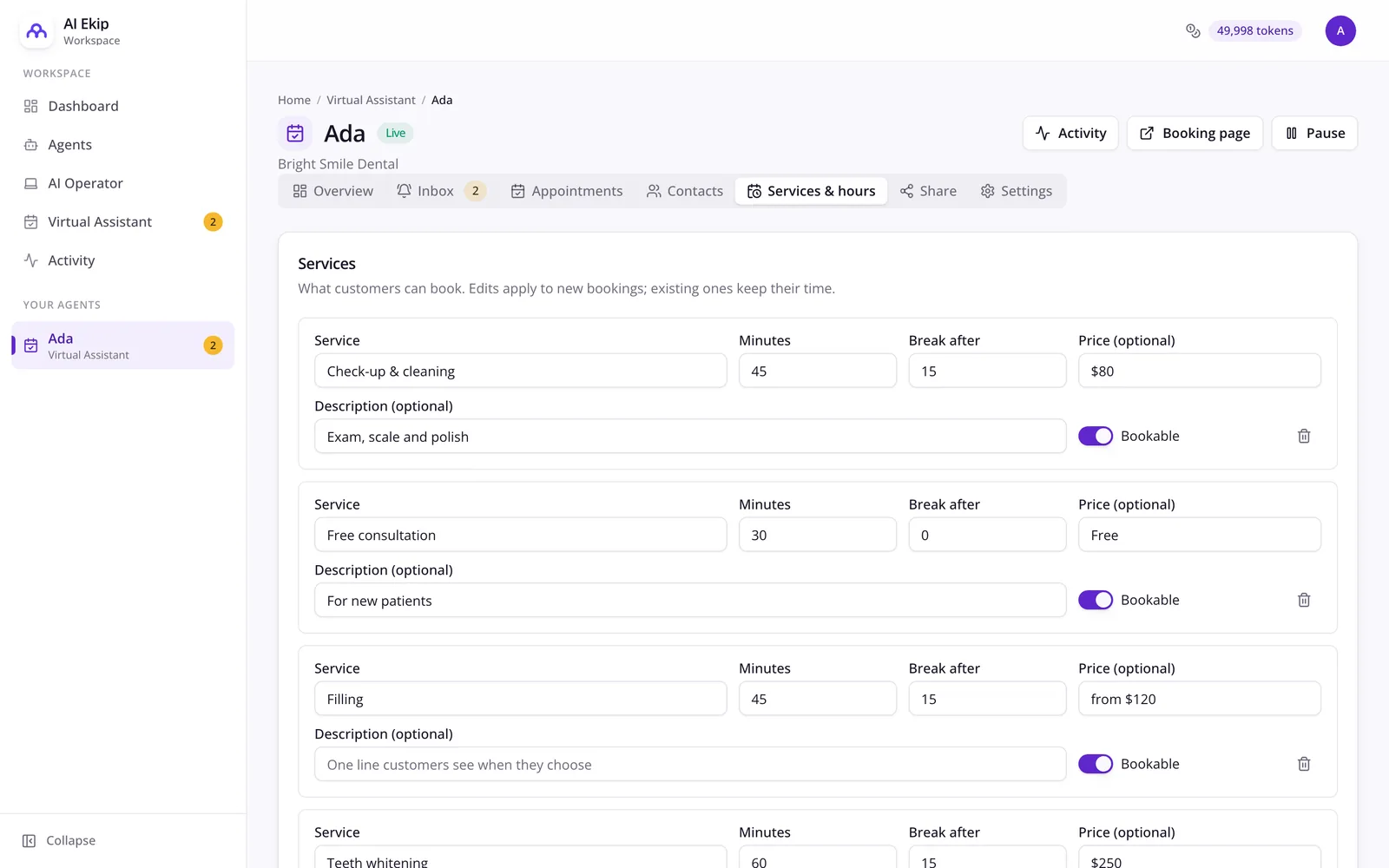
Task: Click the AI Ekip workspace logo
Action: [36, 31]
